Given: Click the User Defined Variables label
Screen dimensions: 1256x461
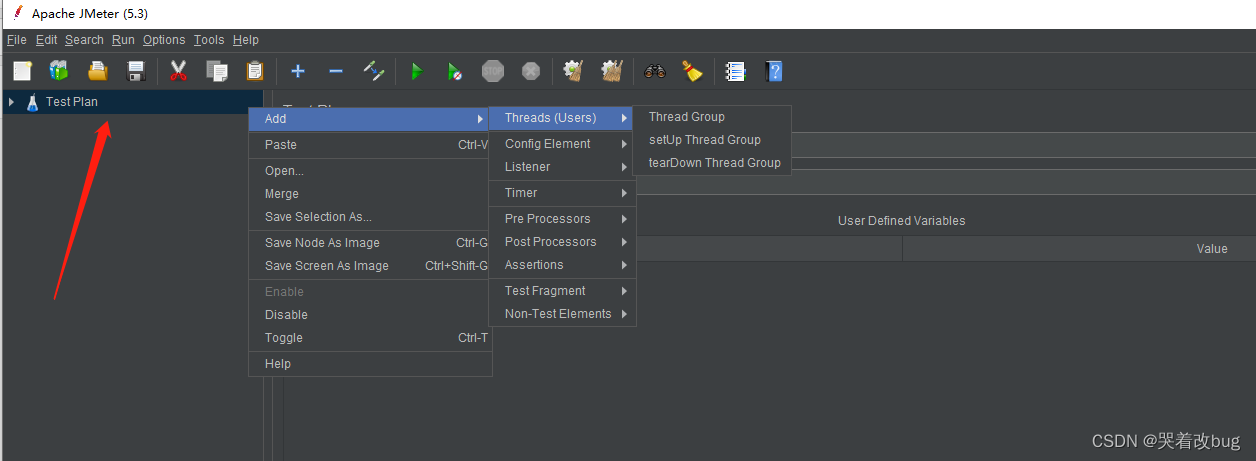Looking at the screenshot, I should point(901,221).
